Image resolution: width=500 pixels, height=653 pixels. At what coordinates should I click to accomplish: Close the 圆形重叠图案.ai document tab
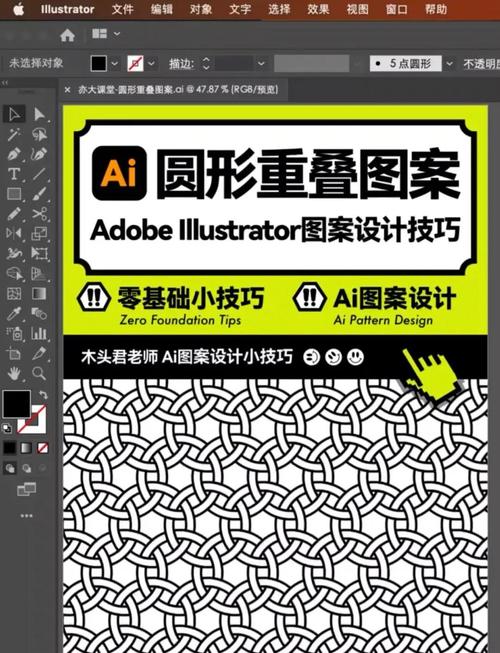[x=67, y=90]
